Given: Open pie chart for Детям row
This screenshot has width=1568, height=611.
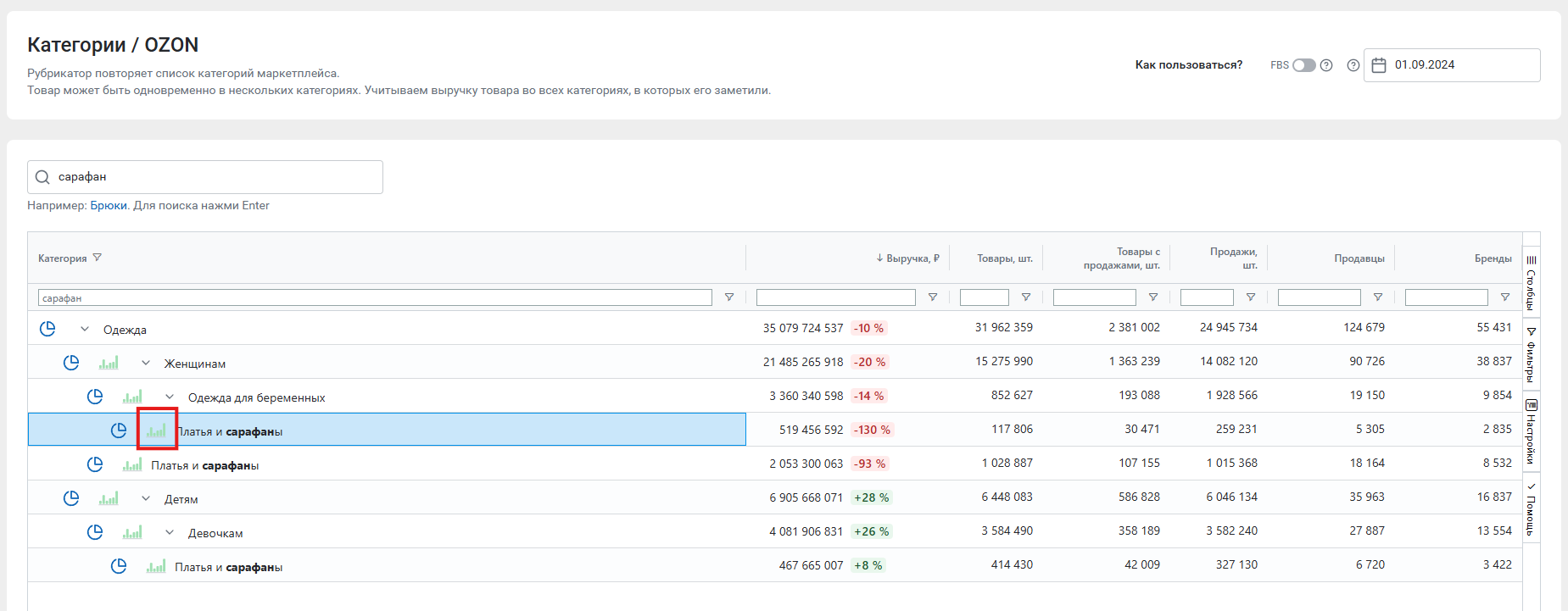Looking at the screenshot, I should (71, 498).
